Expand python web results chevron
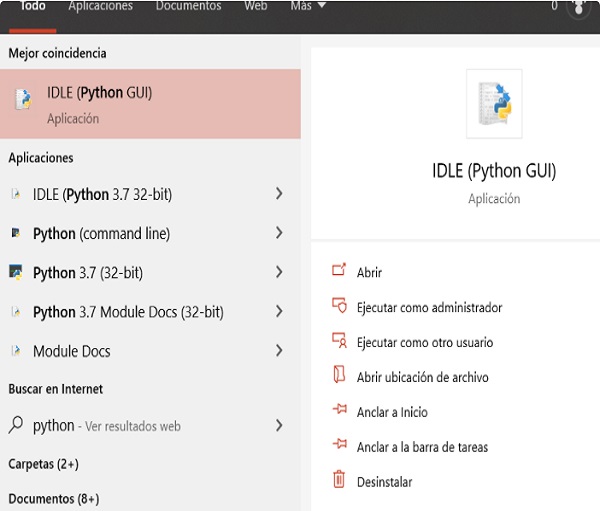600x511 pixels. (x=279, y=425)
